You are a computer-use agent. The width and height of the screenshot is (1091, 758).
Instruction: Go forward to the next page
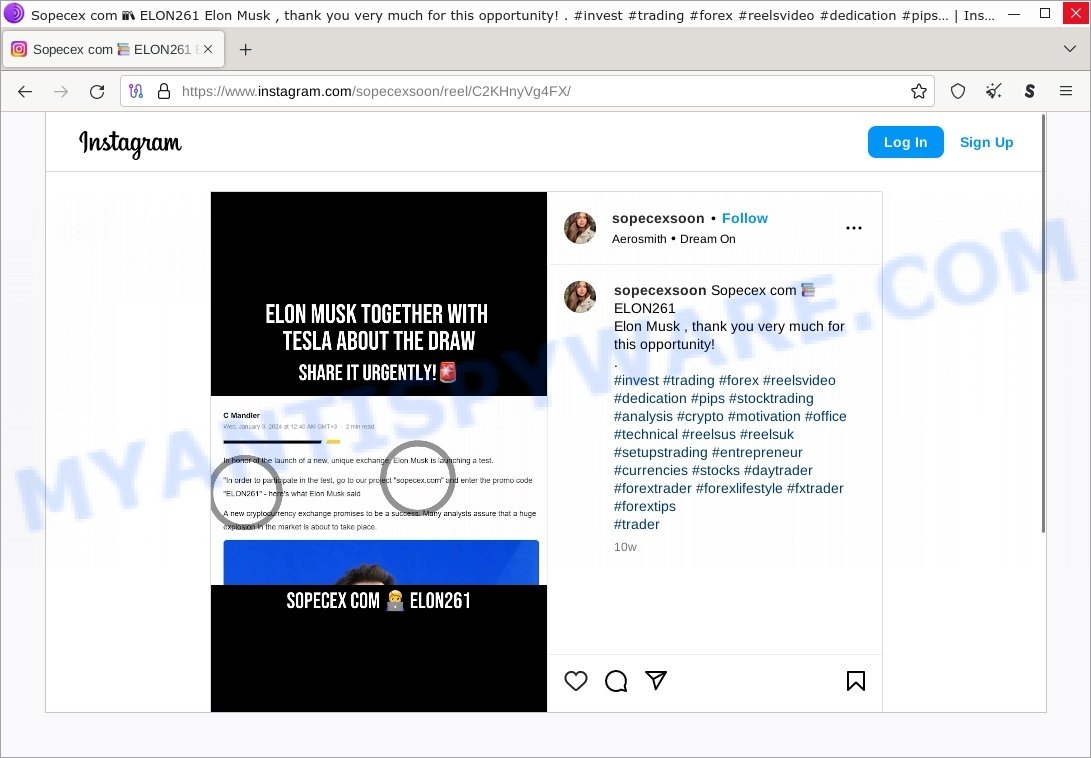tap(61, 91)
